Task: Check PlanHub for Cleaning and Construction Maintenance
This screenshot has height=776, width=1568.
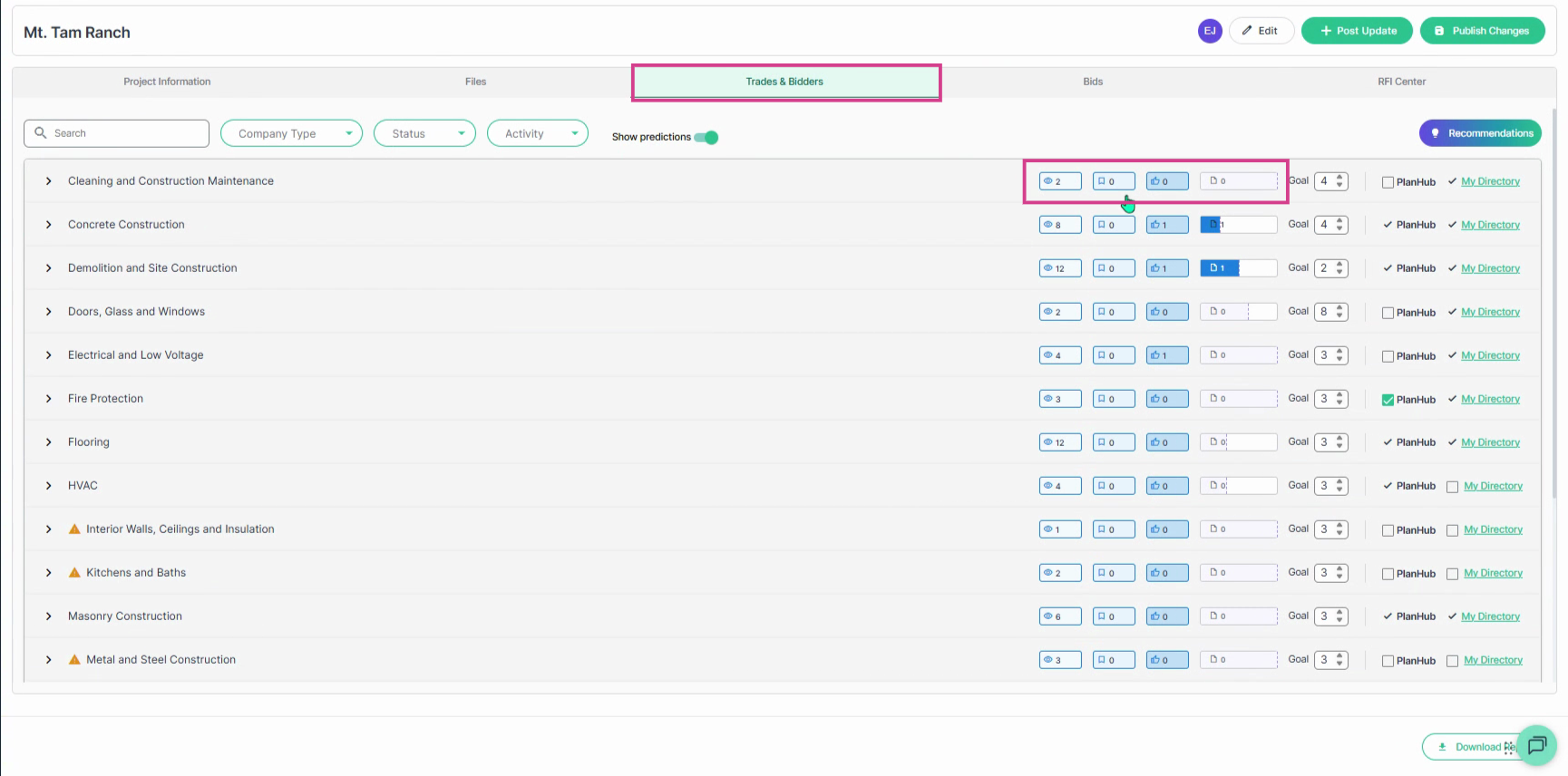Action: click(x=1388, y=182)
